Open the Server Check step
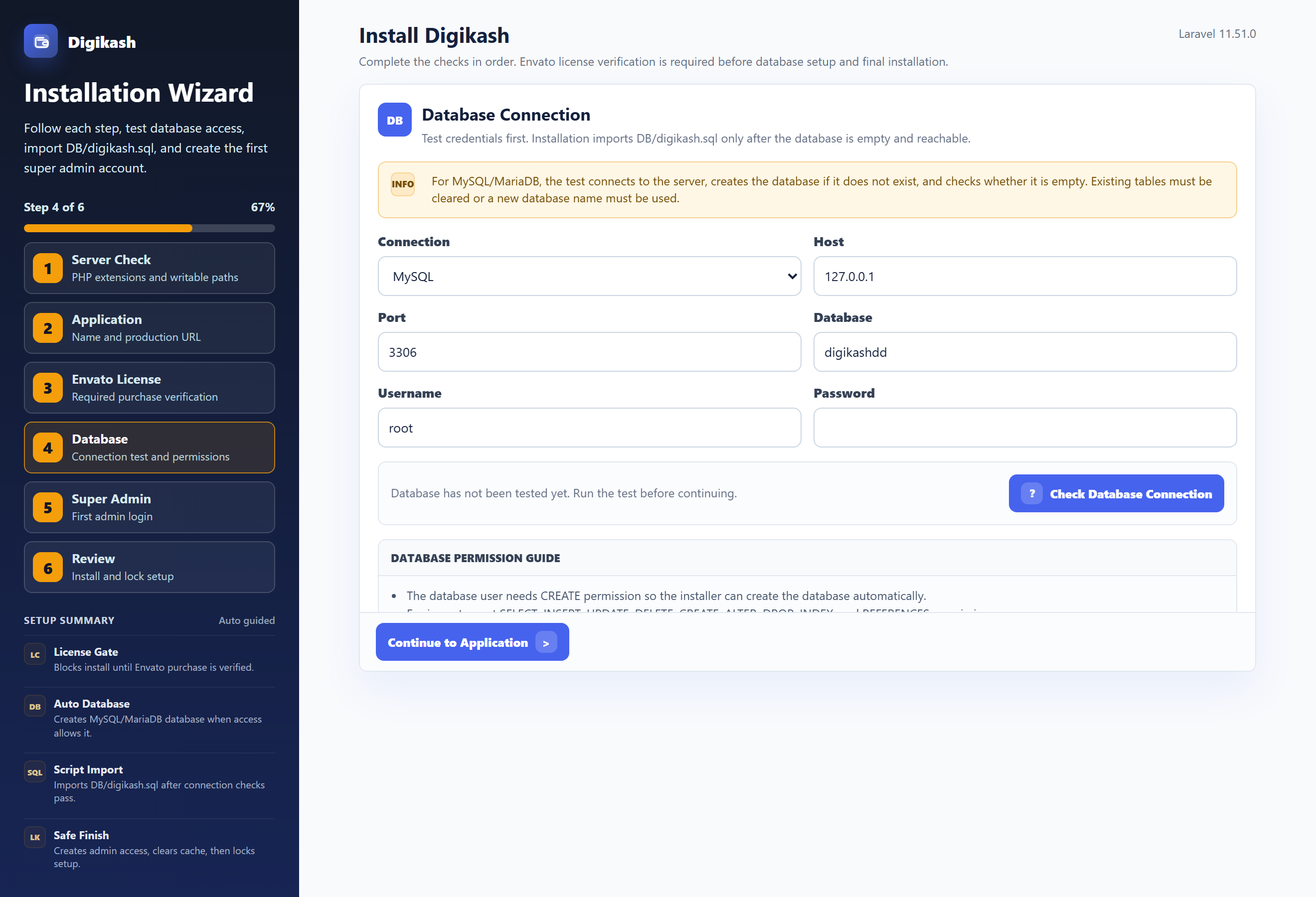1316x897 pixels. 150,268
